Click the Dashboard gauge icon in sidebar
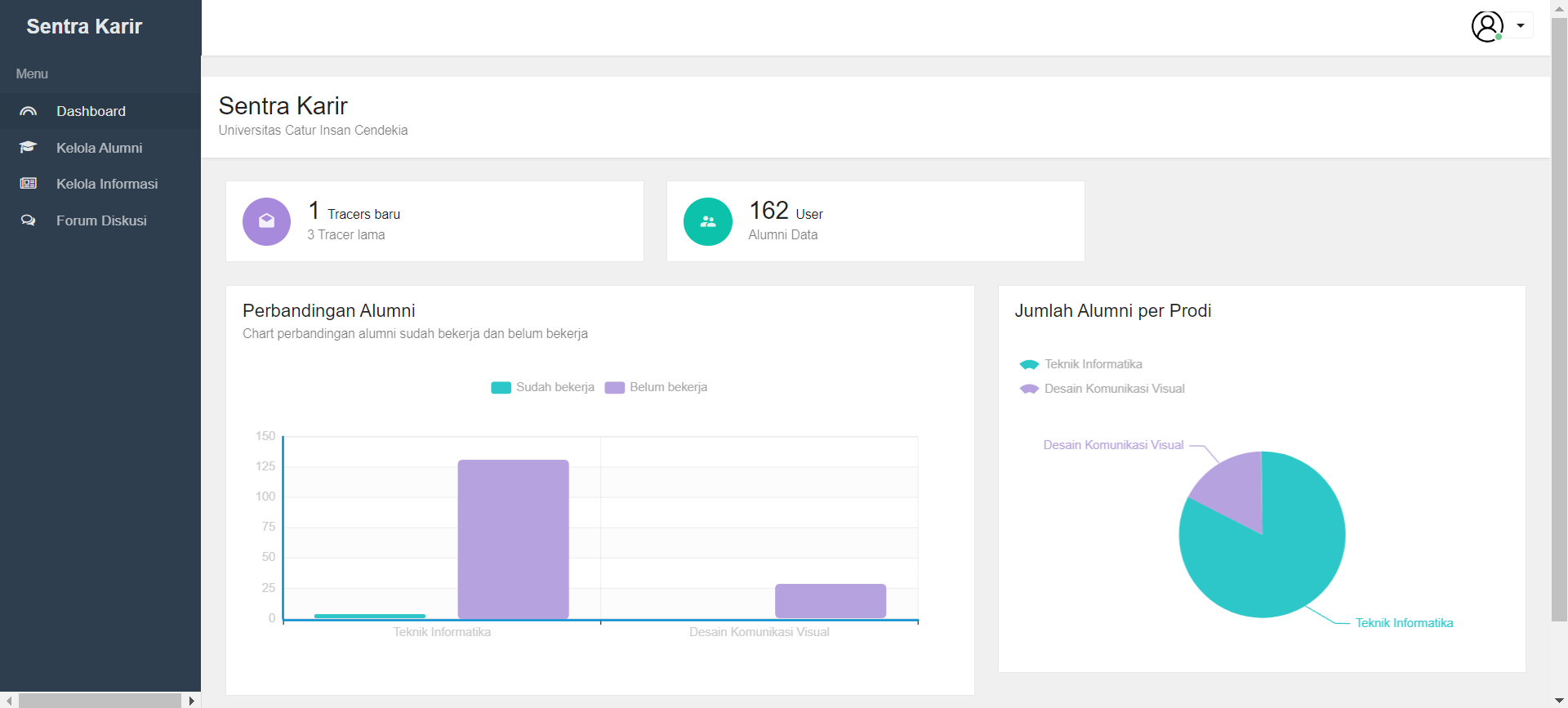This screenshot has width=1568, height=708. point(29,111)
